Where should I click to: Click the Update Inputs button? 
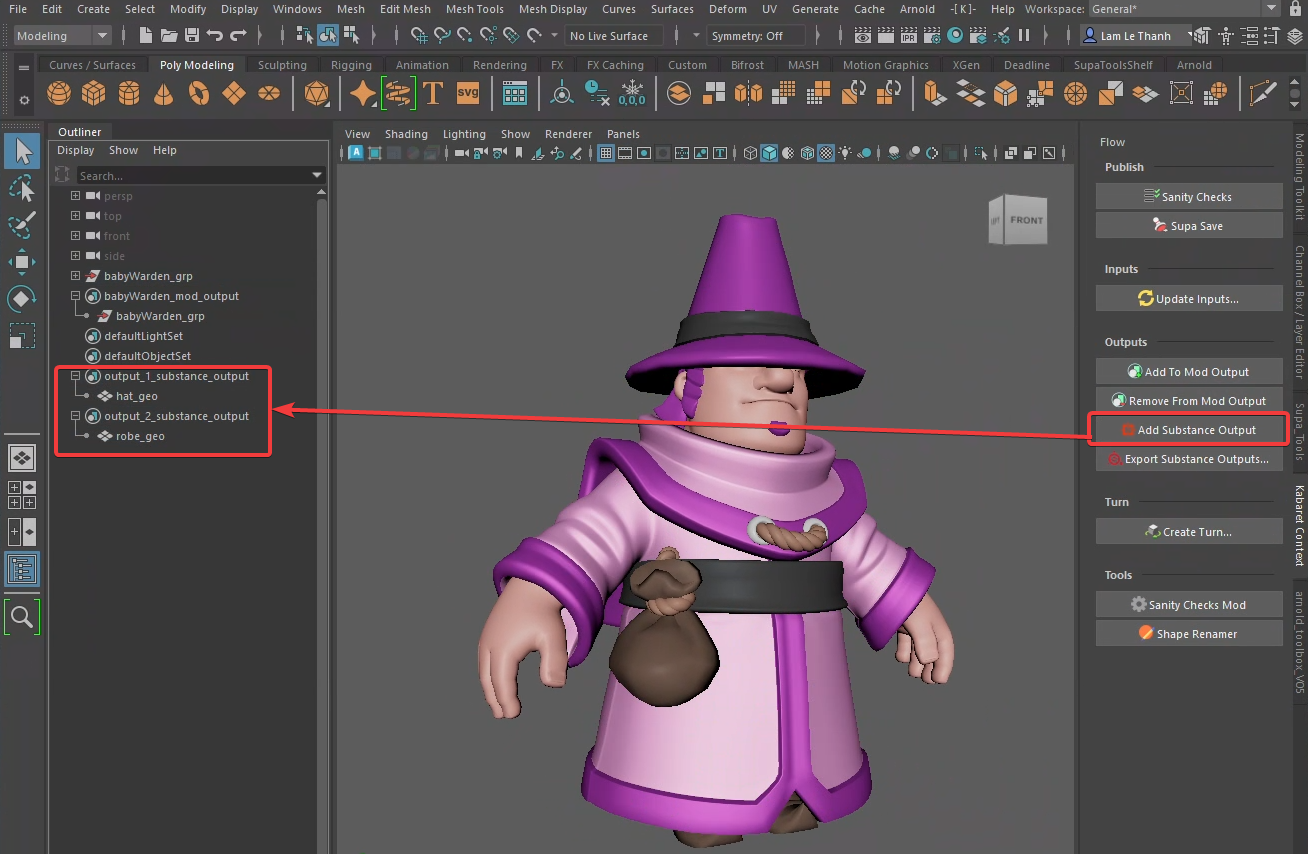1189,299
